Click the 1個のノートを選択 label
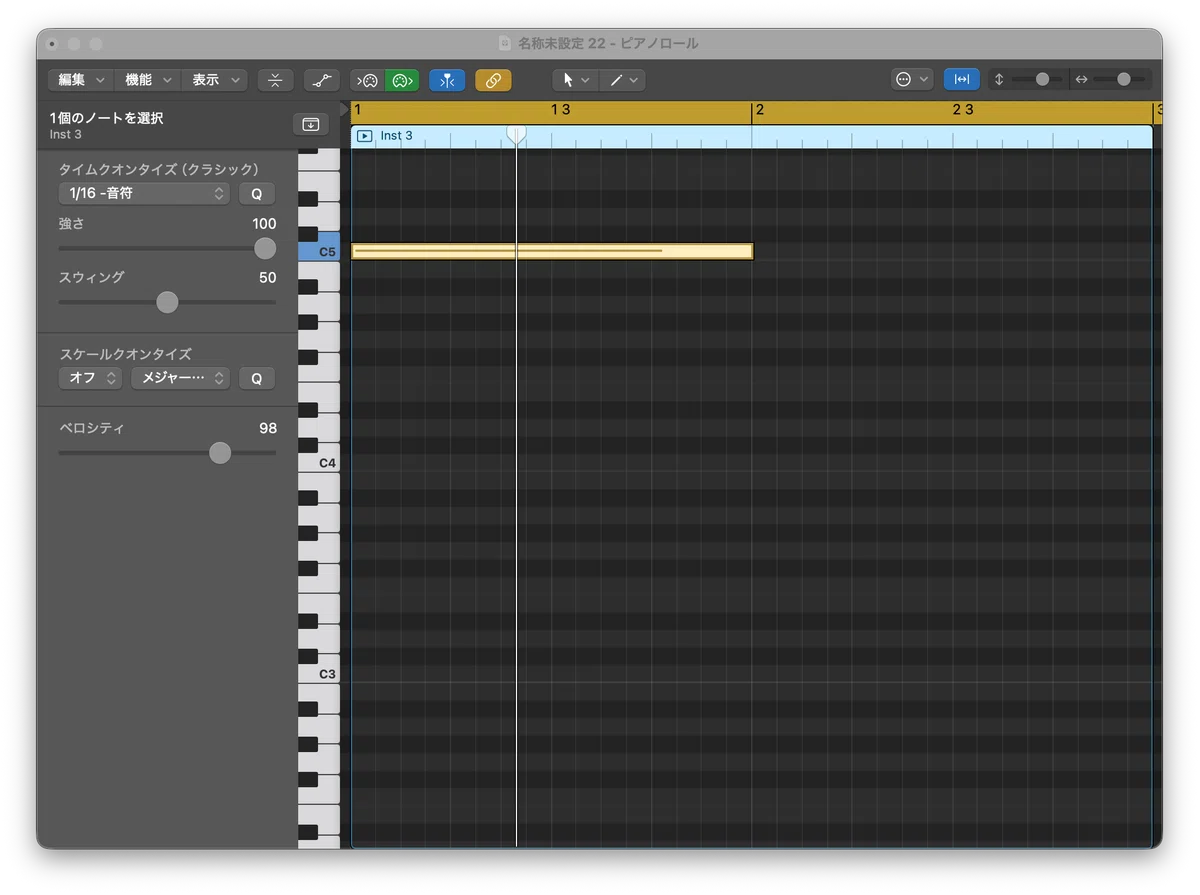 click(106, 118)
